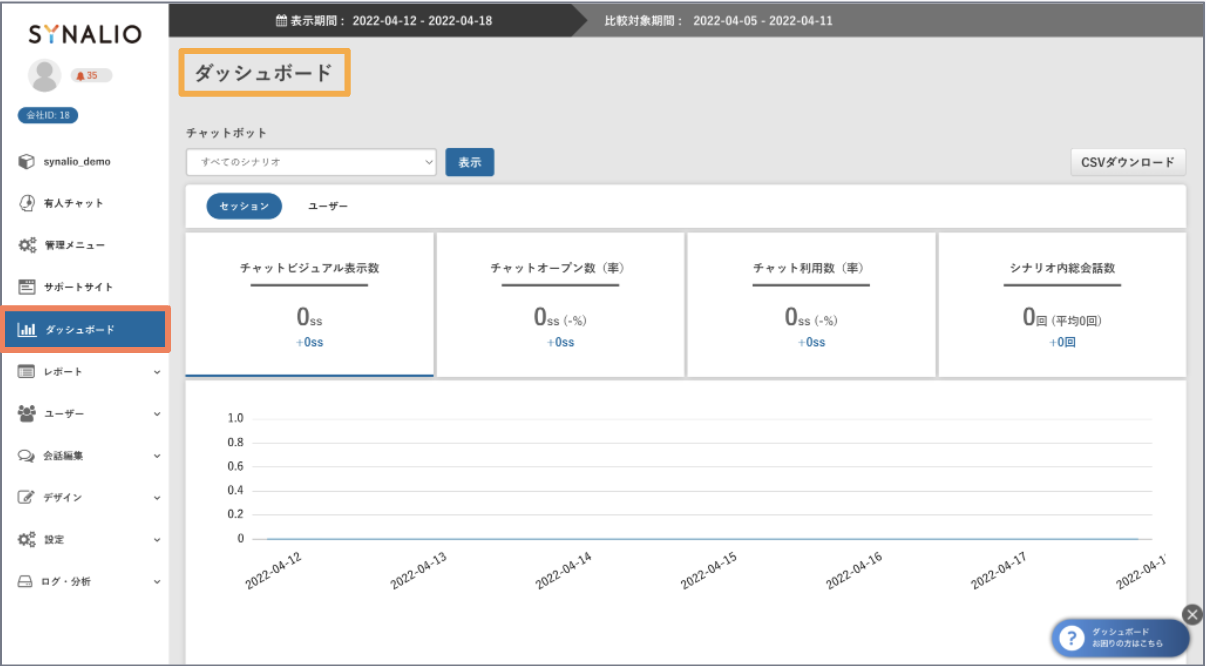Open the 管理メニュー gears icon
Image resolution: width=1206 pixels, height=666 pixels.
click(x=27, y=245)
